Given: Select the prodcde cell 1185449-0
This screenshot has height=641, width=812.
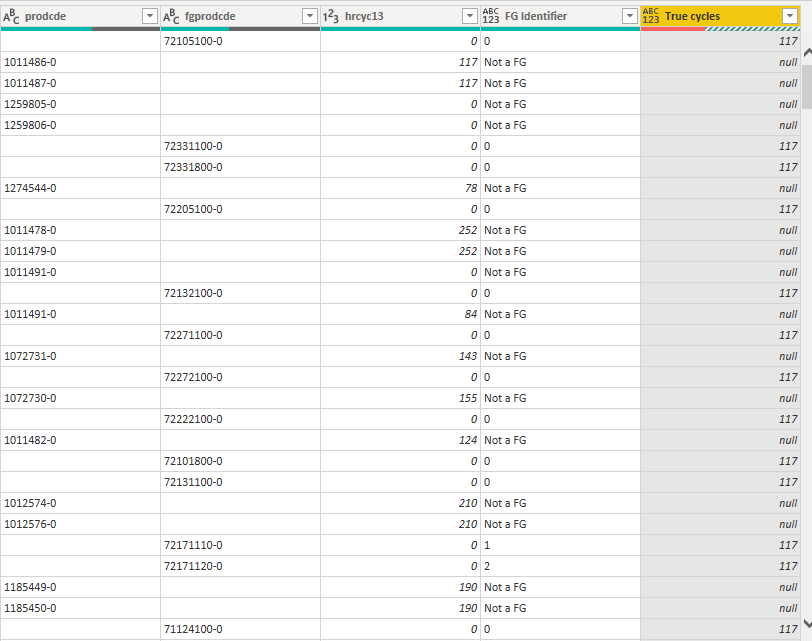Looking at the screenshot, I should (80, 587).
